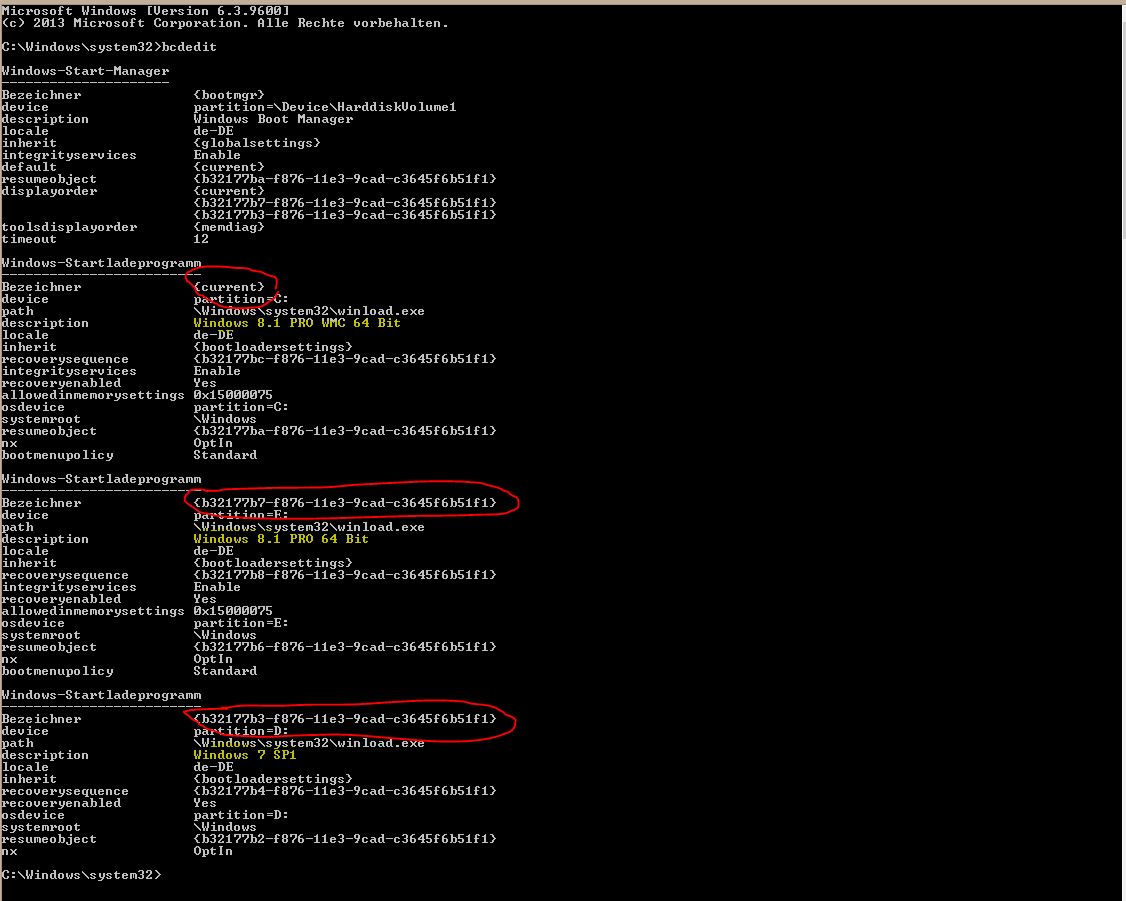The height and width of the screenshot is (901, 1126).
Task: Click the 'Windows Boot Manager' description
Action: [273, 119]
